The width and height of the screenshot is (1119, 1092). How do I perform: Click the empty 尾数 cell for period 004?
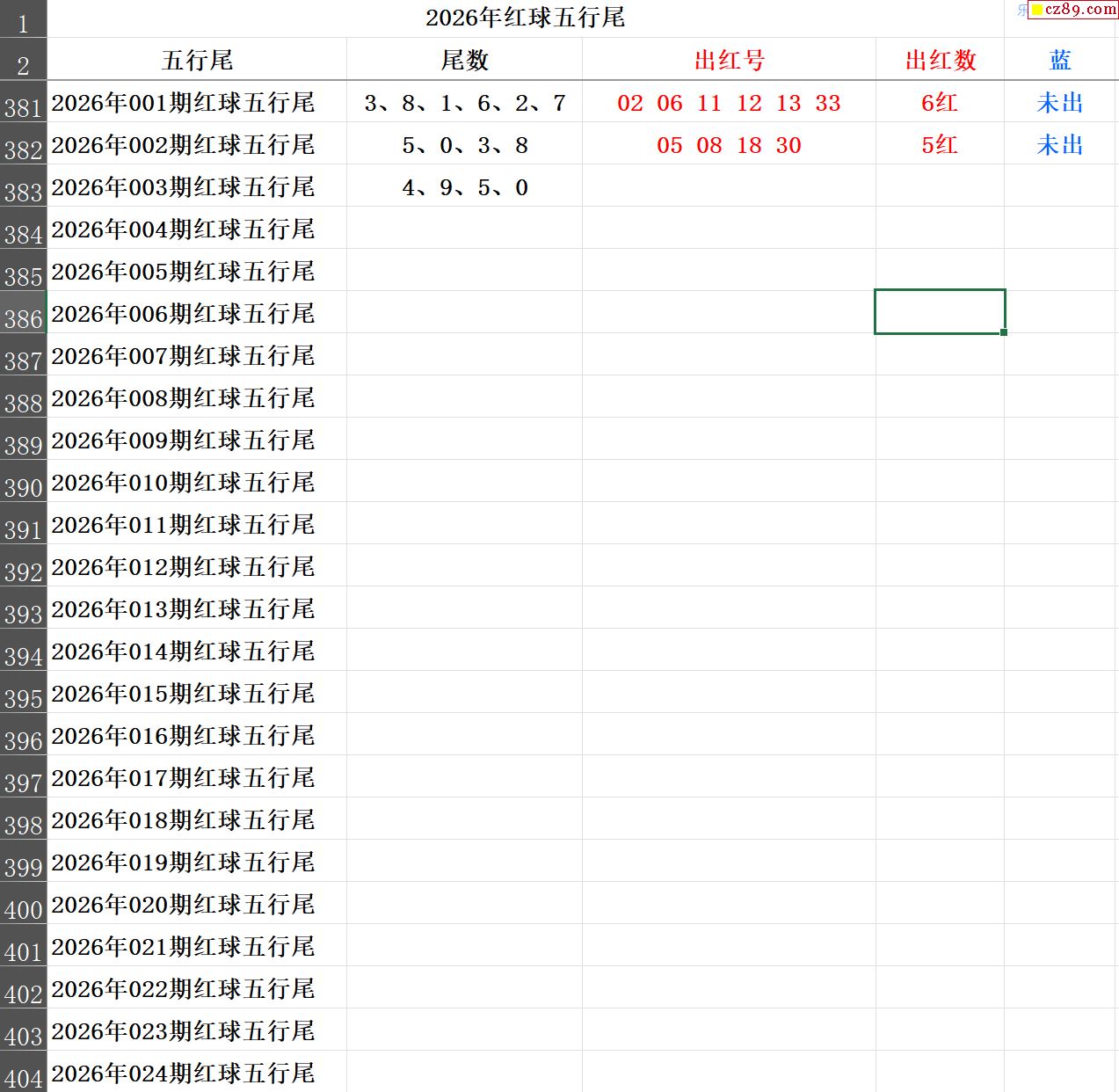[464, 229]
